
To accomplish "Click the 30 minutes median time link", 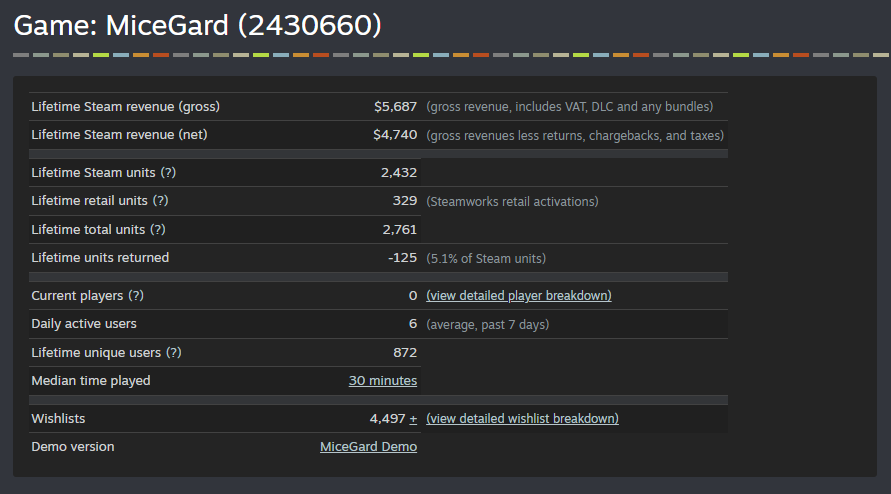I will point(383,381).
